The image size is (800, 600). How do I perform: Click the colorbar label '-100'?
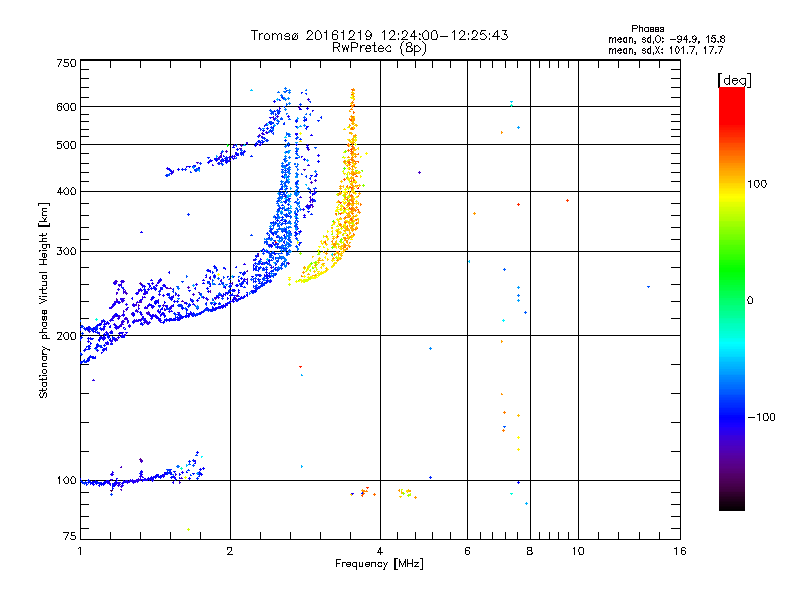[761, 417]
